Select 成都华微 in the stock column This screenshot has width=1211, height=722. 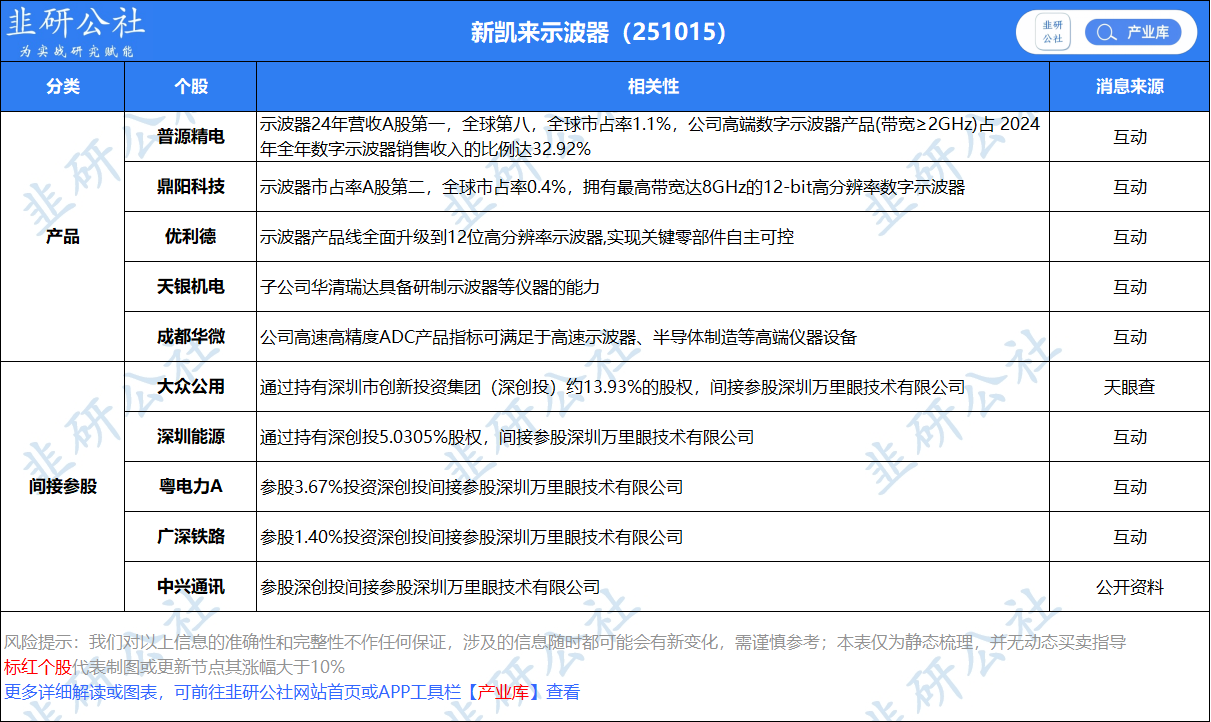(190, 337)
